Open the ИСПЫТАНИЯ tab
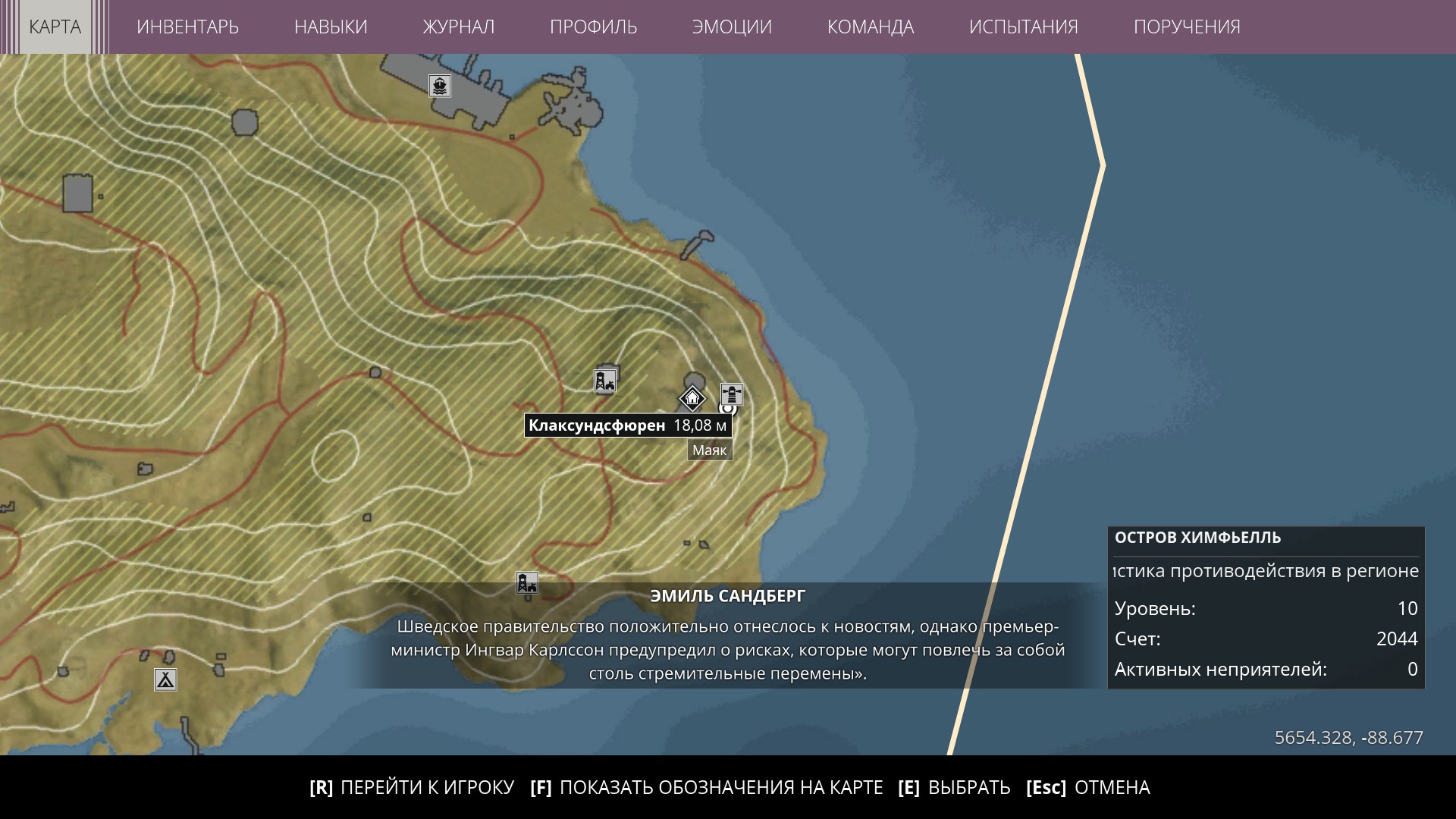 point(1023,27)
